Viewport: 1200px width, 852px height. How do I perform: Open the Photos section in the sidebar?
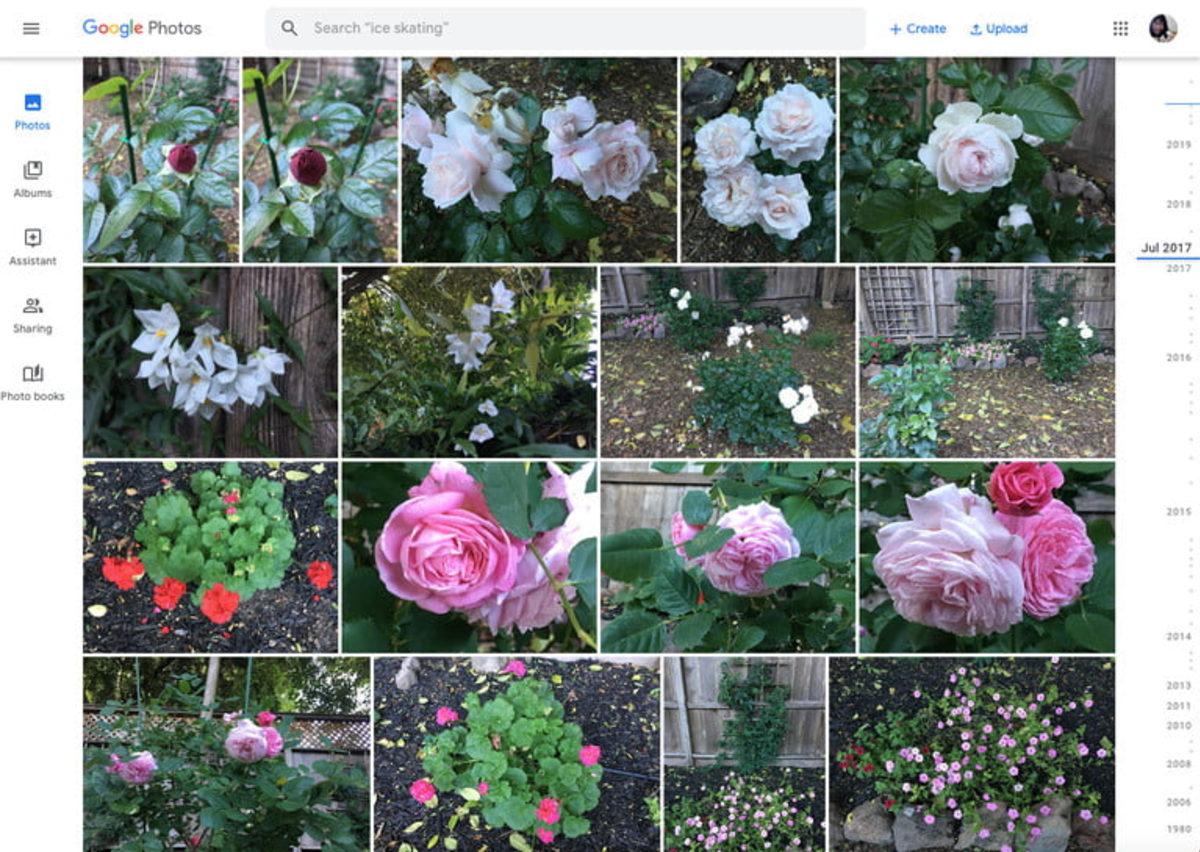click(x=33, y=110)
